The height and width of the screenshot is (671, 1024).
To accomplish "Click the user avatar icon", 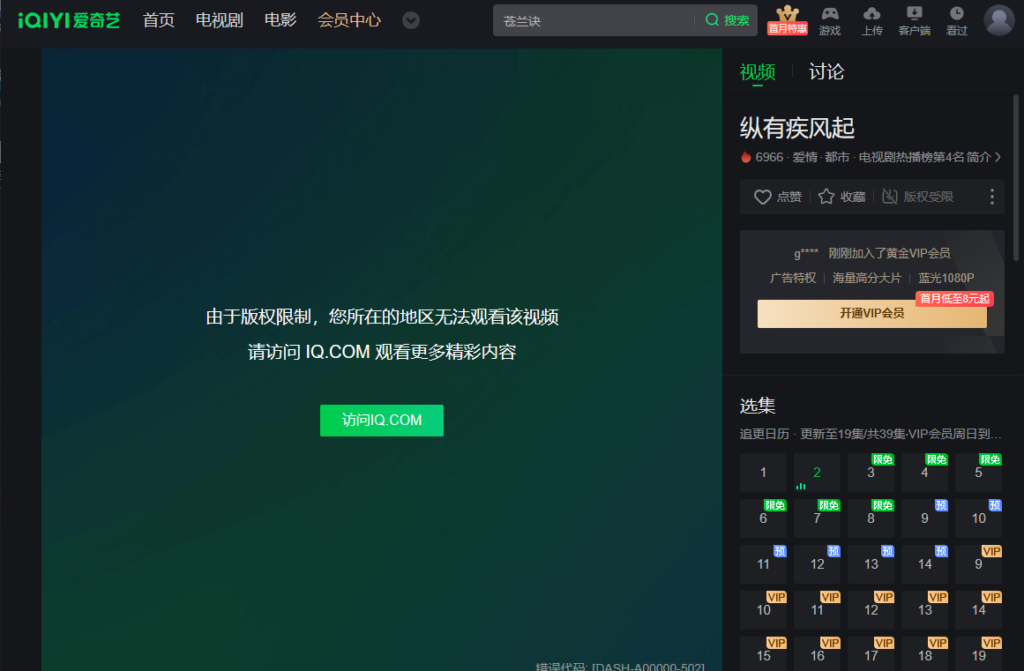I will tap(998, 19).
